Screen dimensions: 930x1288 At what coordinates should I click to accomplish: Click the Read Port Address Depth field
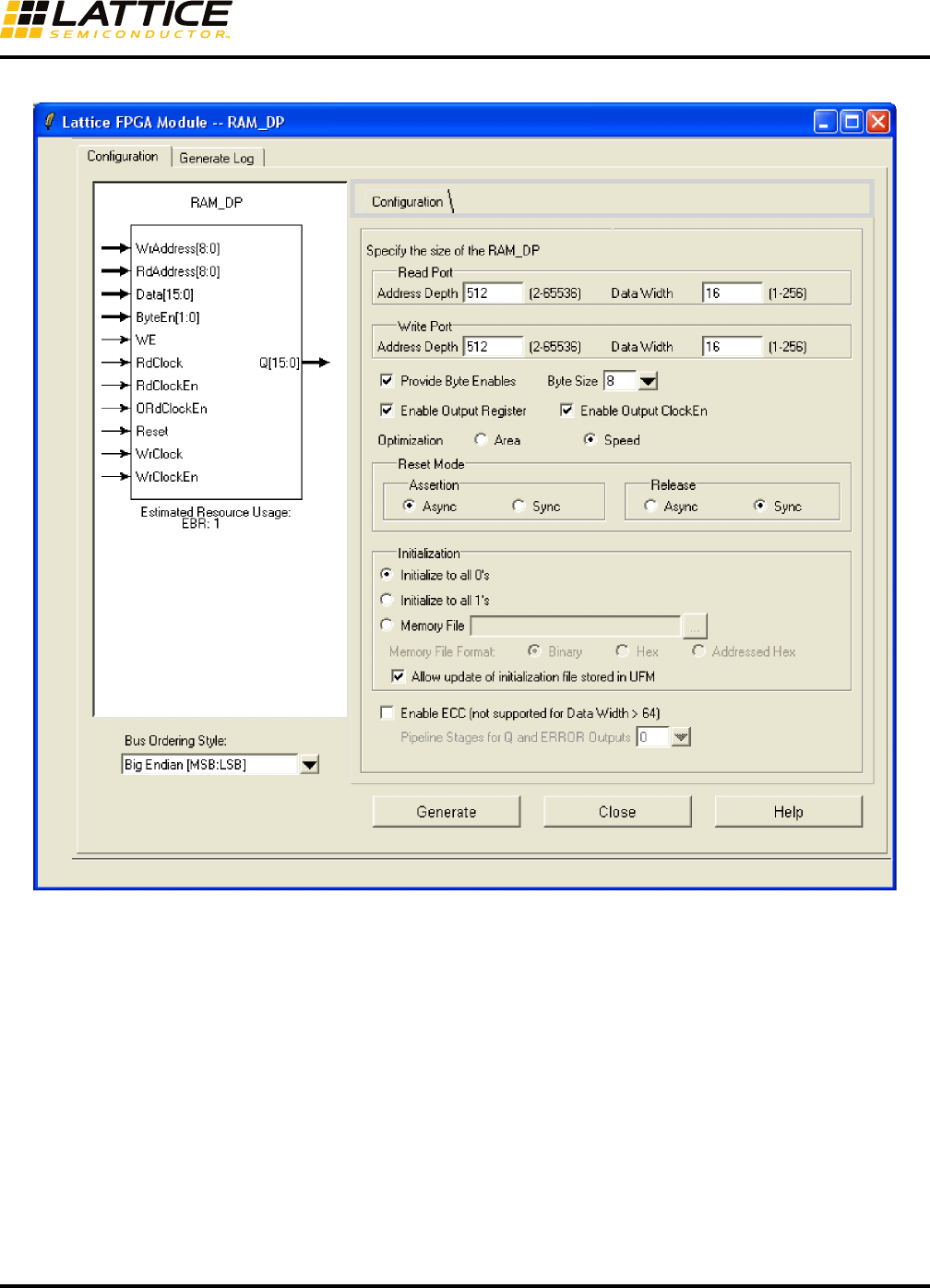[493, 293]
